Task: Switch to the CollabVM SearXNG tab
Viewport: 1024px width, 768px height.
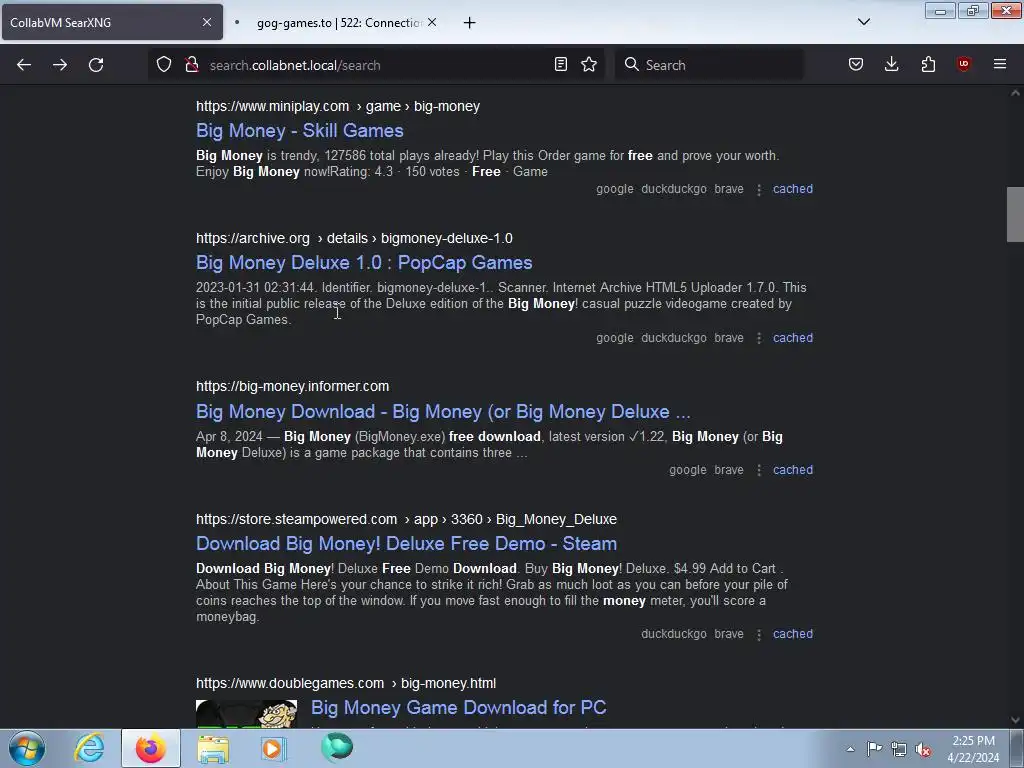Action: click(112, 22)
